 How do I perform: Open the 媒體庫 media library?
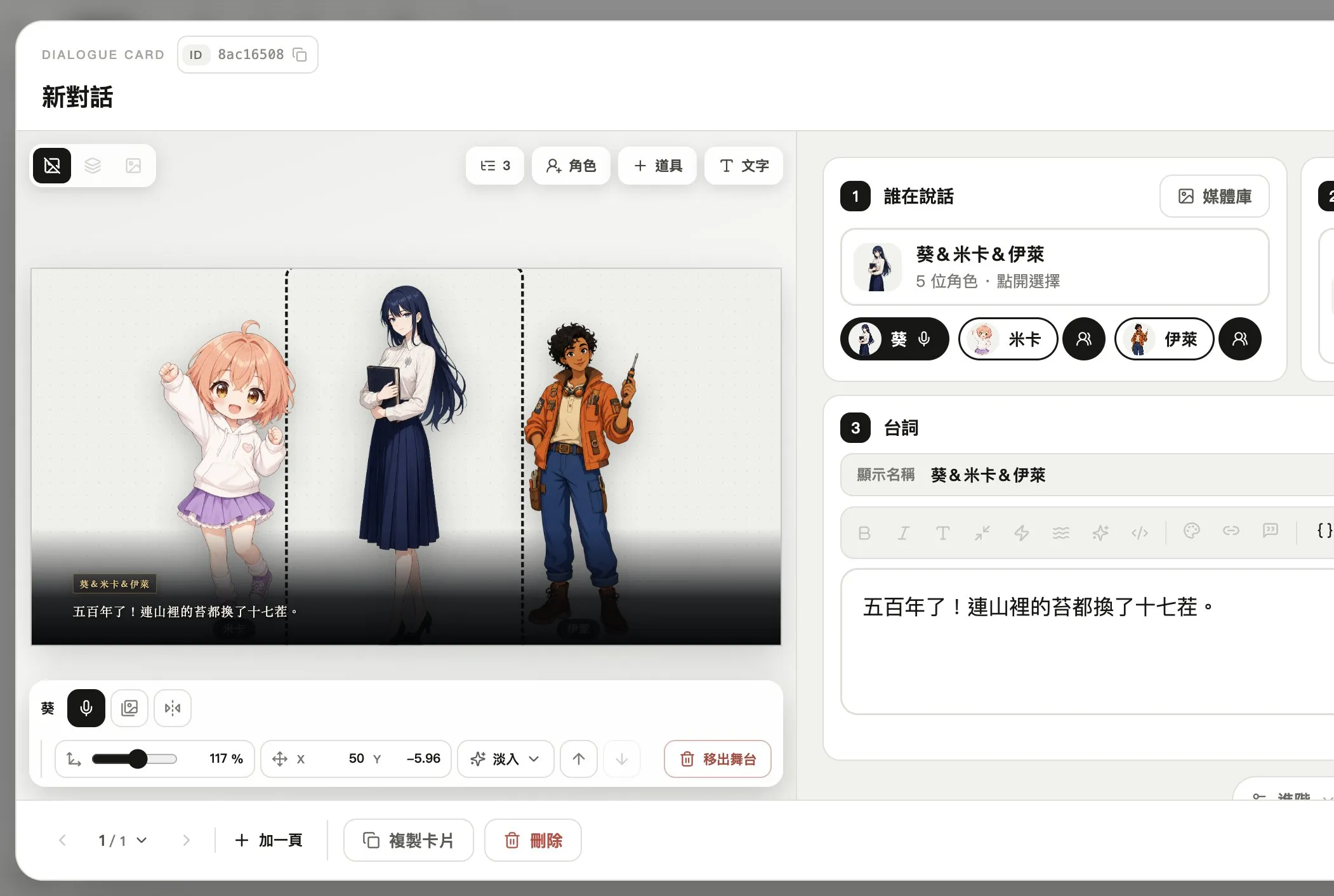coord(1215,196)
